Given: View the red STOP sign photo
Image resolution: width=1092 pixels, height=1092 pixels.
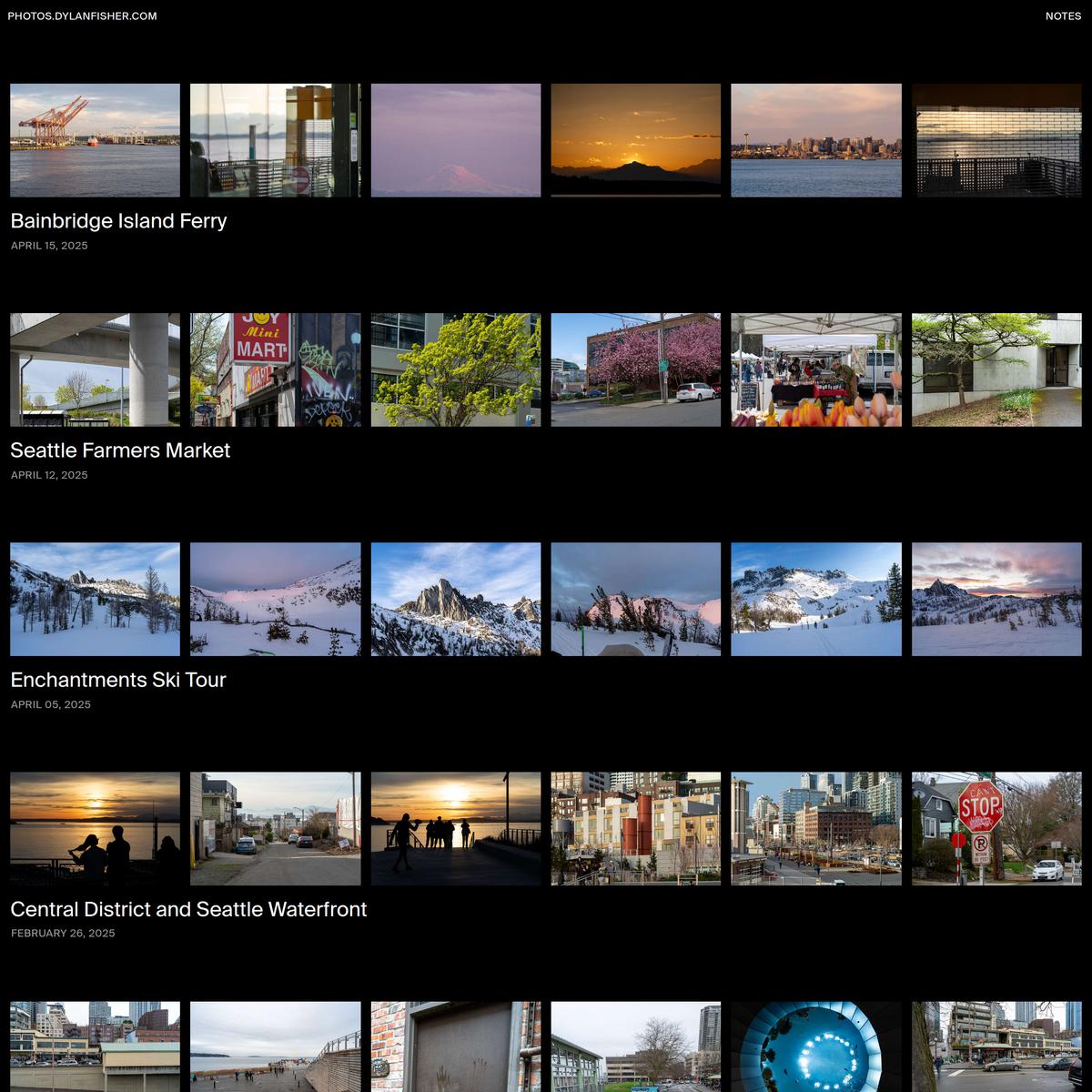Looking at the screenshot, I should point(996,828).
